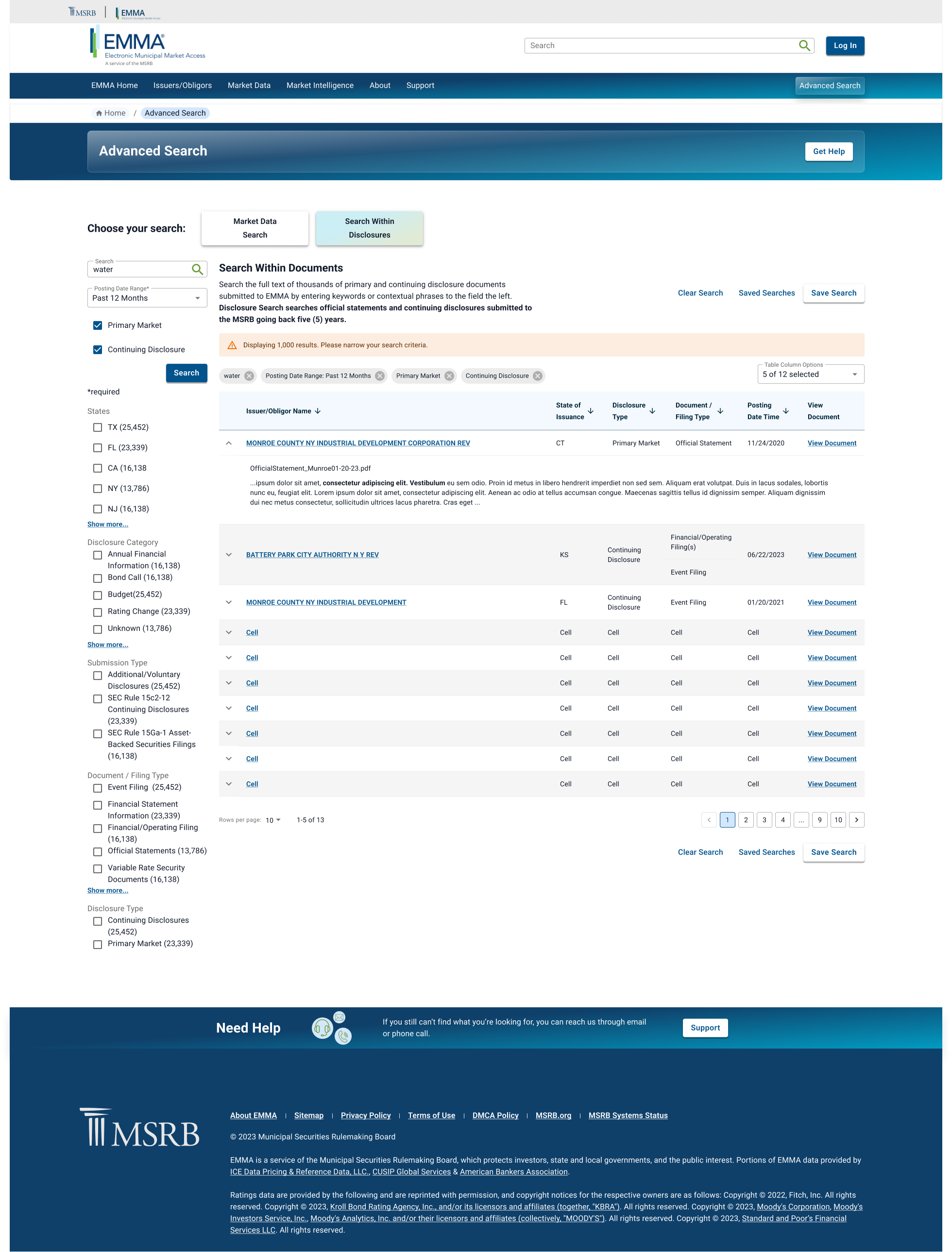Sort by Disclosure Type arrow

coord(652,411)
